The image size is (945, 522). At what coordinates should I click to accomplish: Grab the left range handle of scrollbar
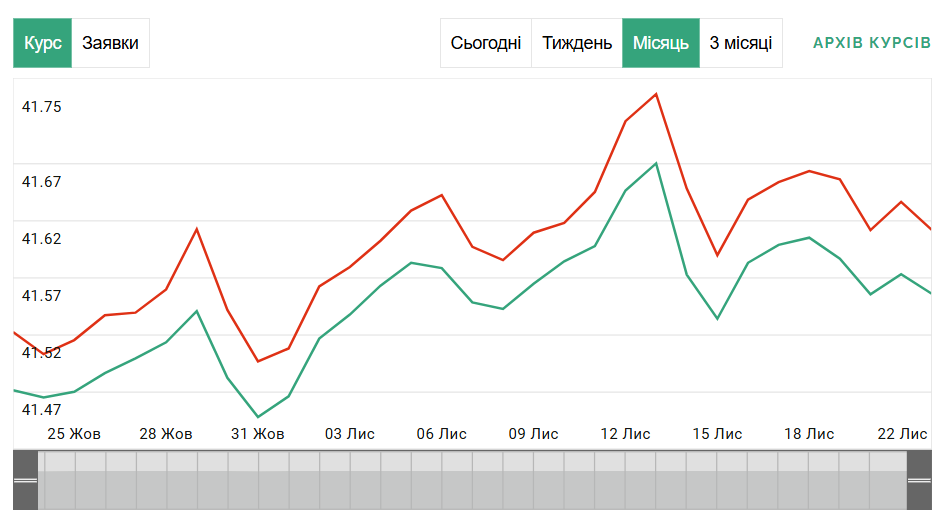coord(25,481)
